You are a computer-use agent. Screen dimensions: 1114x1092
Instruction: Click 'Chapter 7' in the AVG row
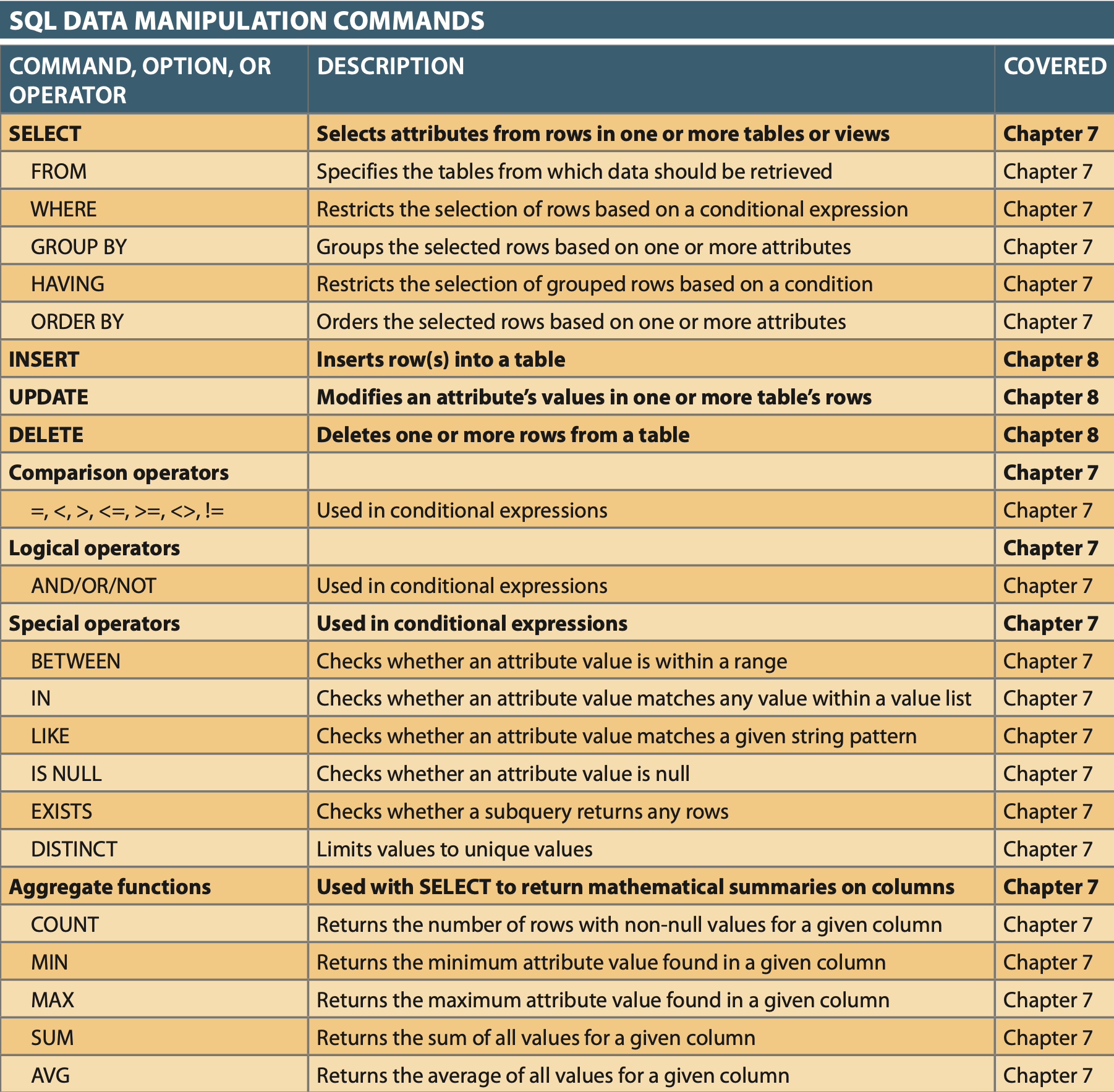[1048, 1076]
